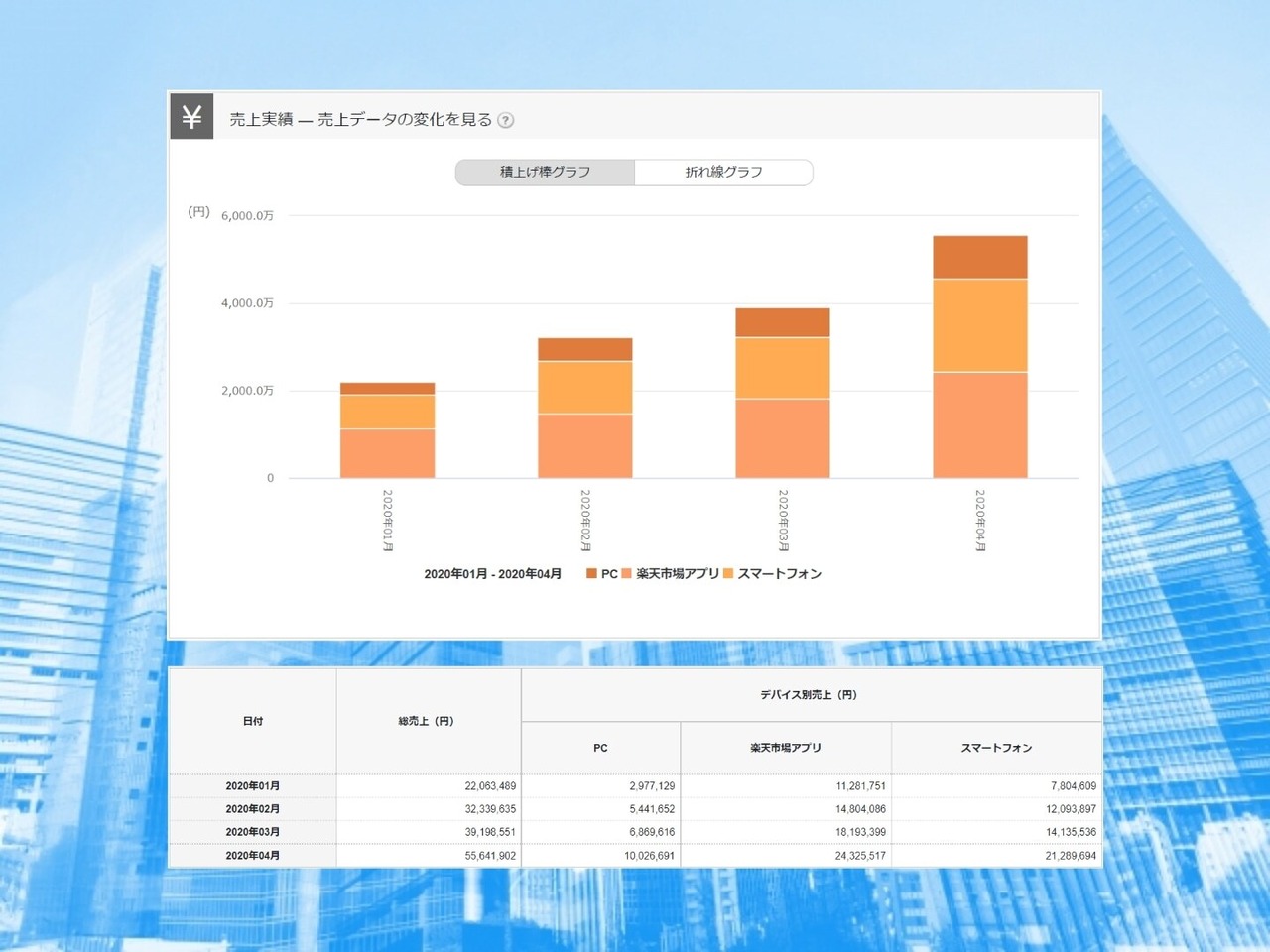The width and height of the screenshot is (1270, 952).
Task: Select the 日付 column header
Action: pos(253,721)
